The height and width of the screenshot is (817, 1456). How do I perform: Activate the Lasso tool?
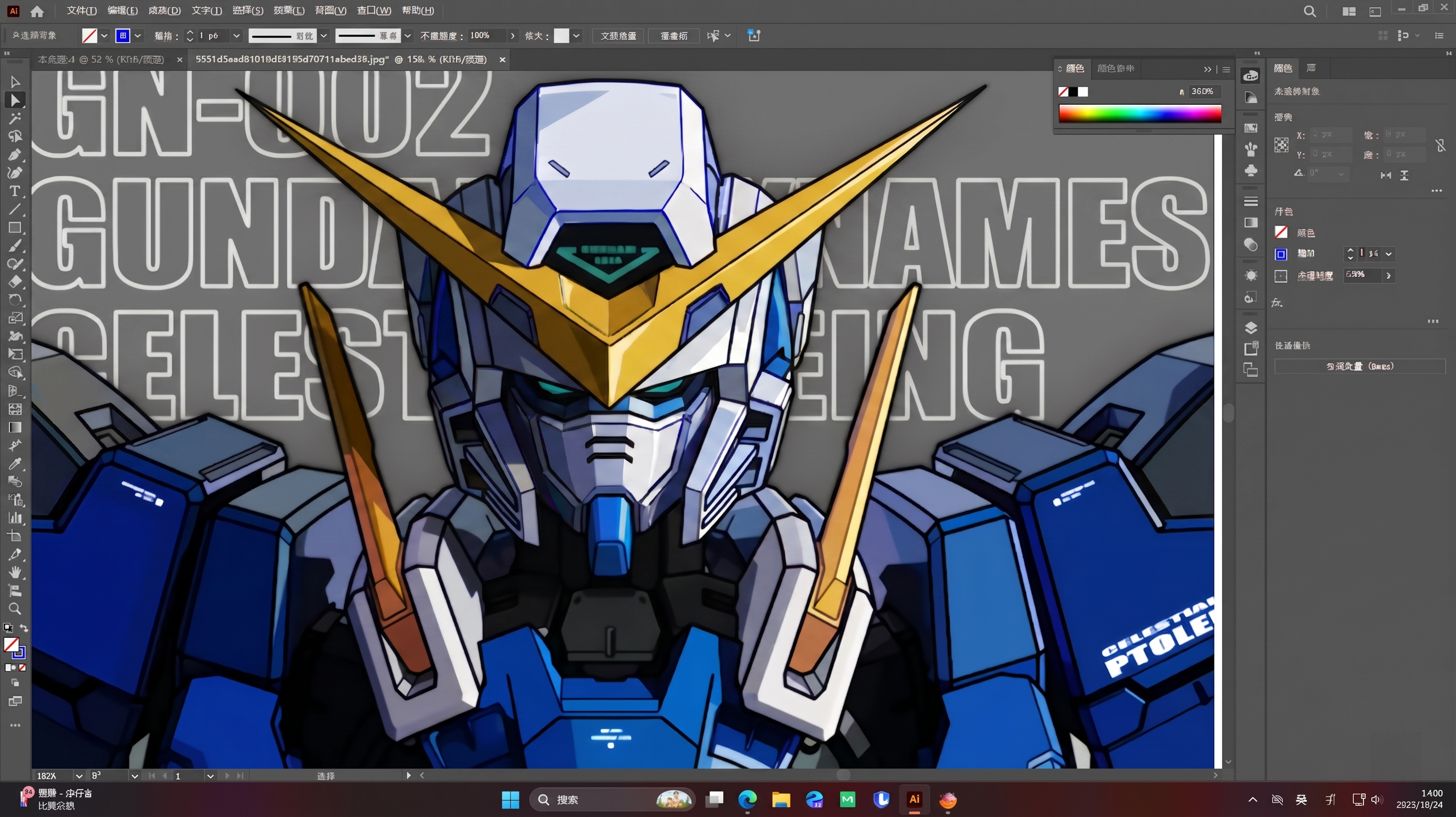pos(15,137)
